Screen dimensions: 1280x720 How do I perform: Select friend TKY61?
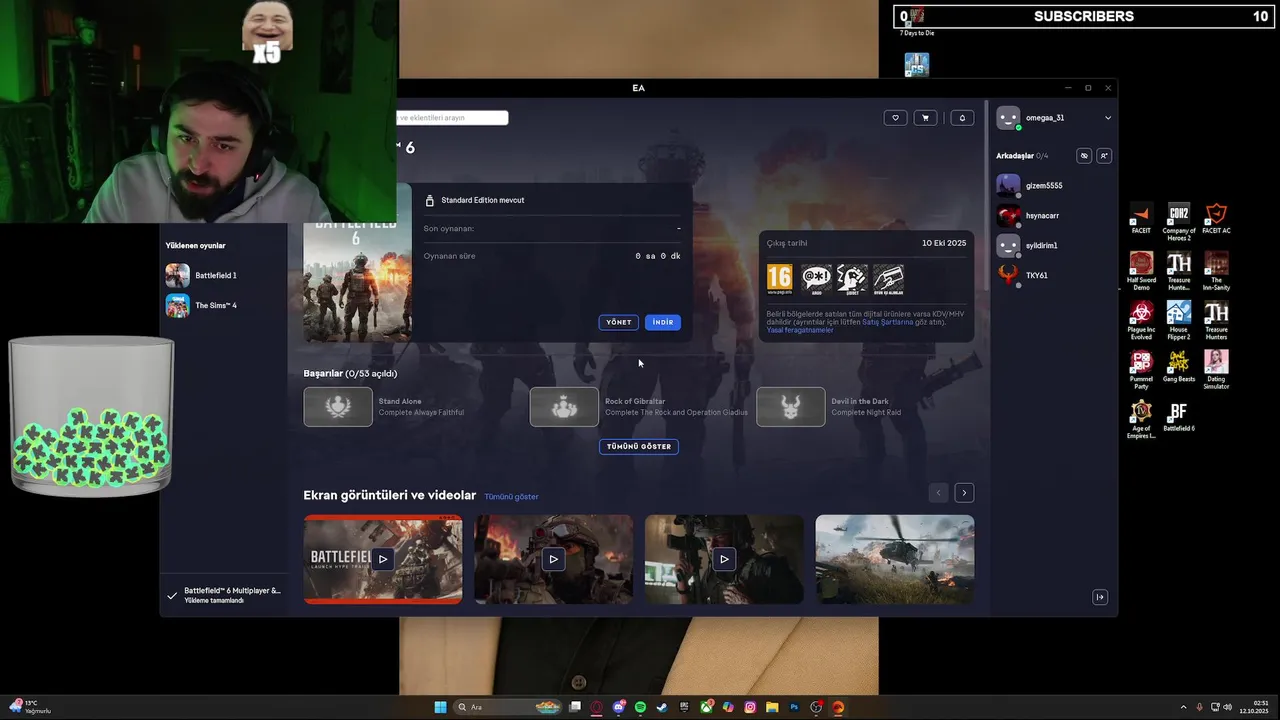[x=1055, y=275]
